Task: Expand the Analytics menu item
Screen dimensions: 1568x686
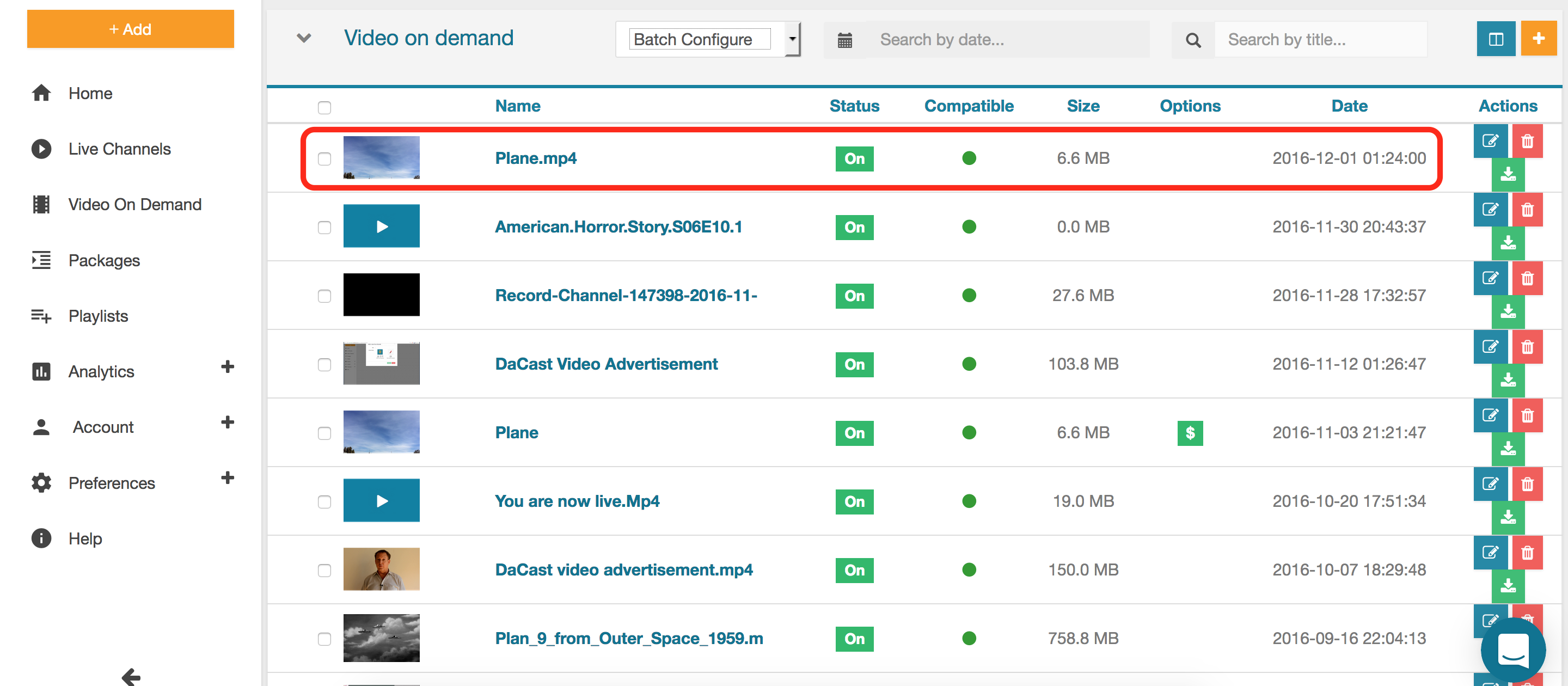Action: [x=228, y=369]
